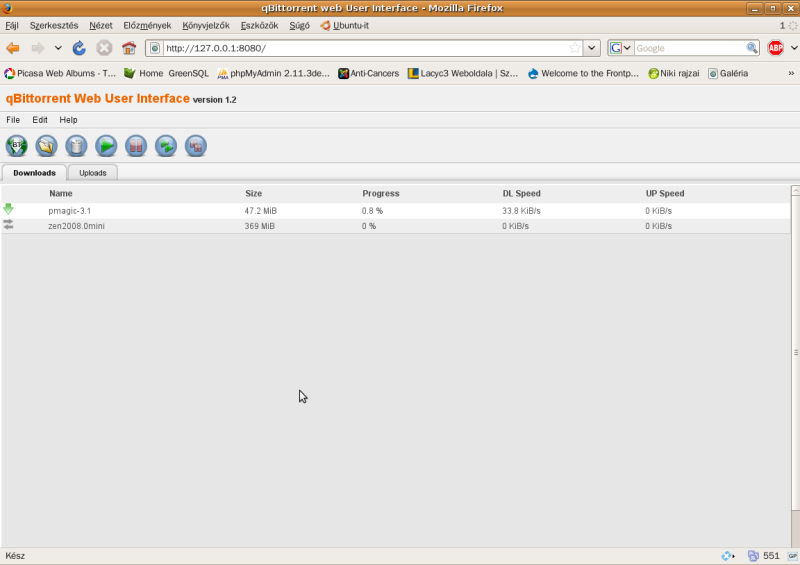Select the zen2008.0mini torrent name

[77, 226]
